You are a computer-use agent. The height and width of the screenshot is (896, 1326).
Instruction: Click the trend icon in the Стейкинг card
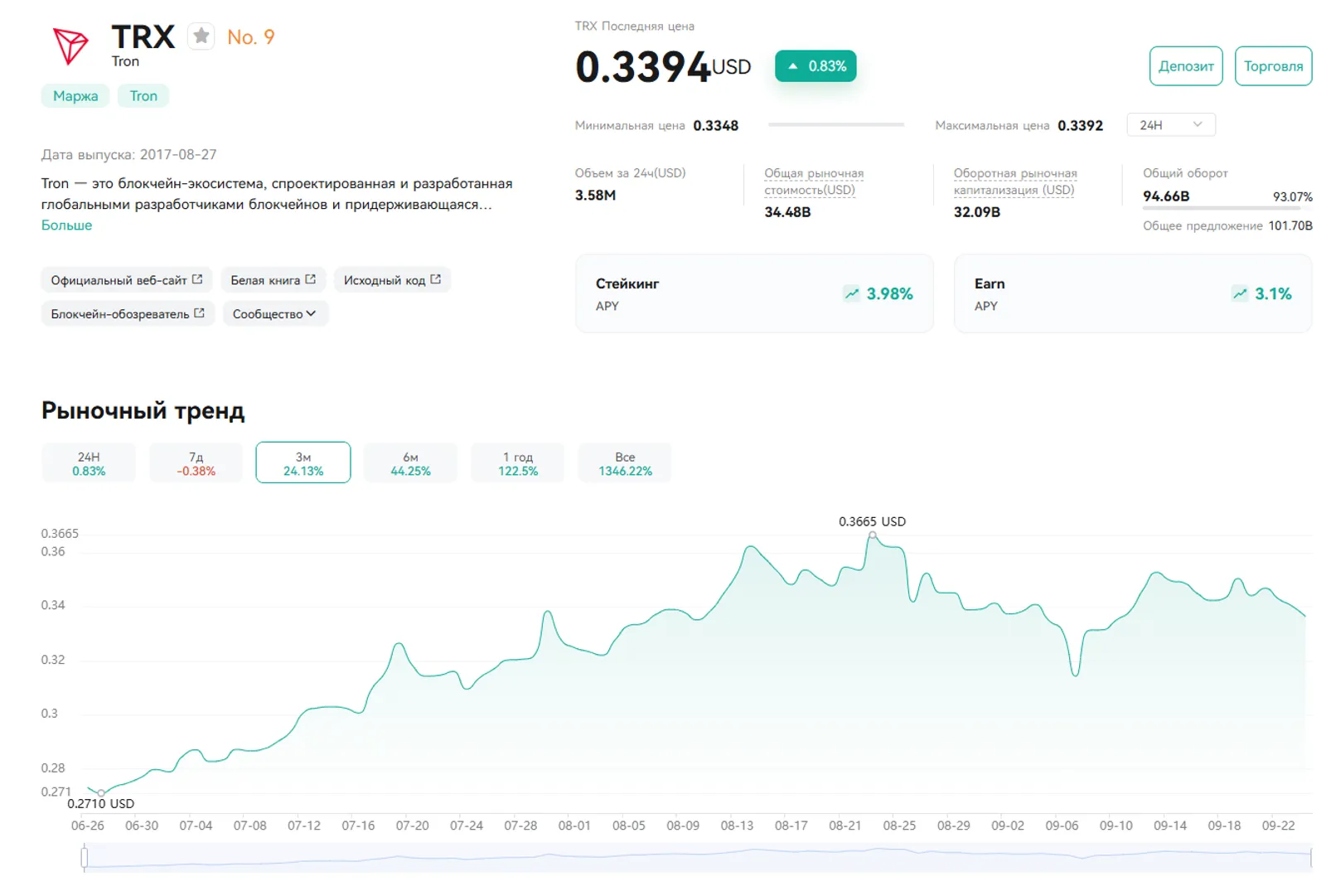(x=851, y=293)
